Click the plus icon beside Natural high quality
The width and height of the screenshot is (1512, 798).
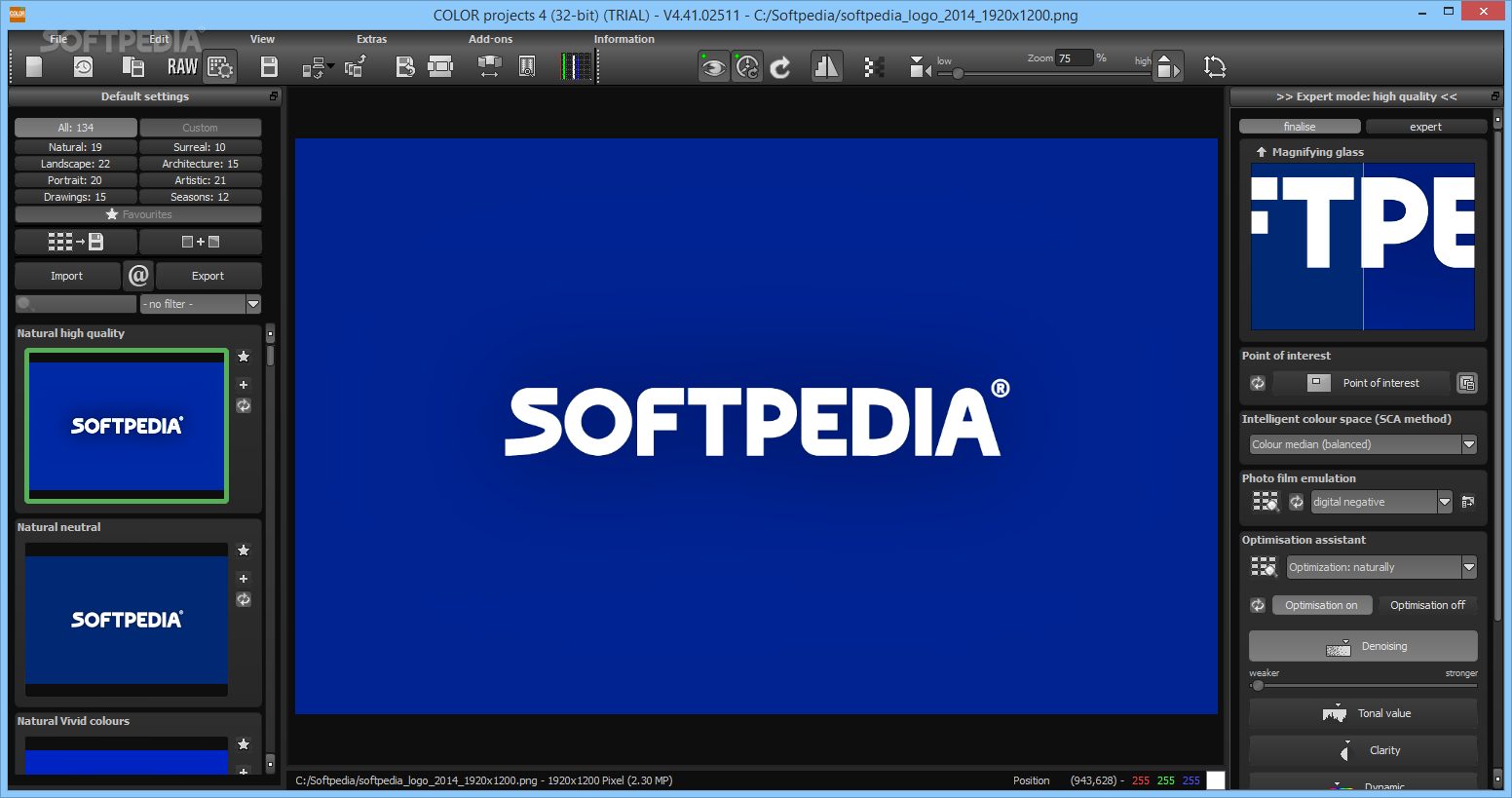coord(244,384)
